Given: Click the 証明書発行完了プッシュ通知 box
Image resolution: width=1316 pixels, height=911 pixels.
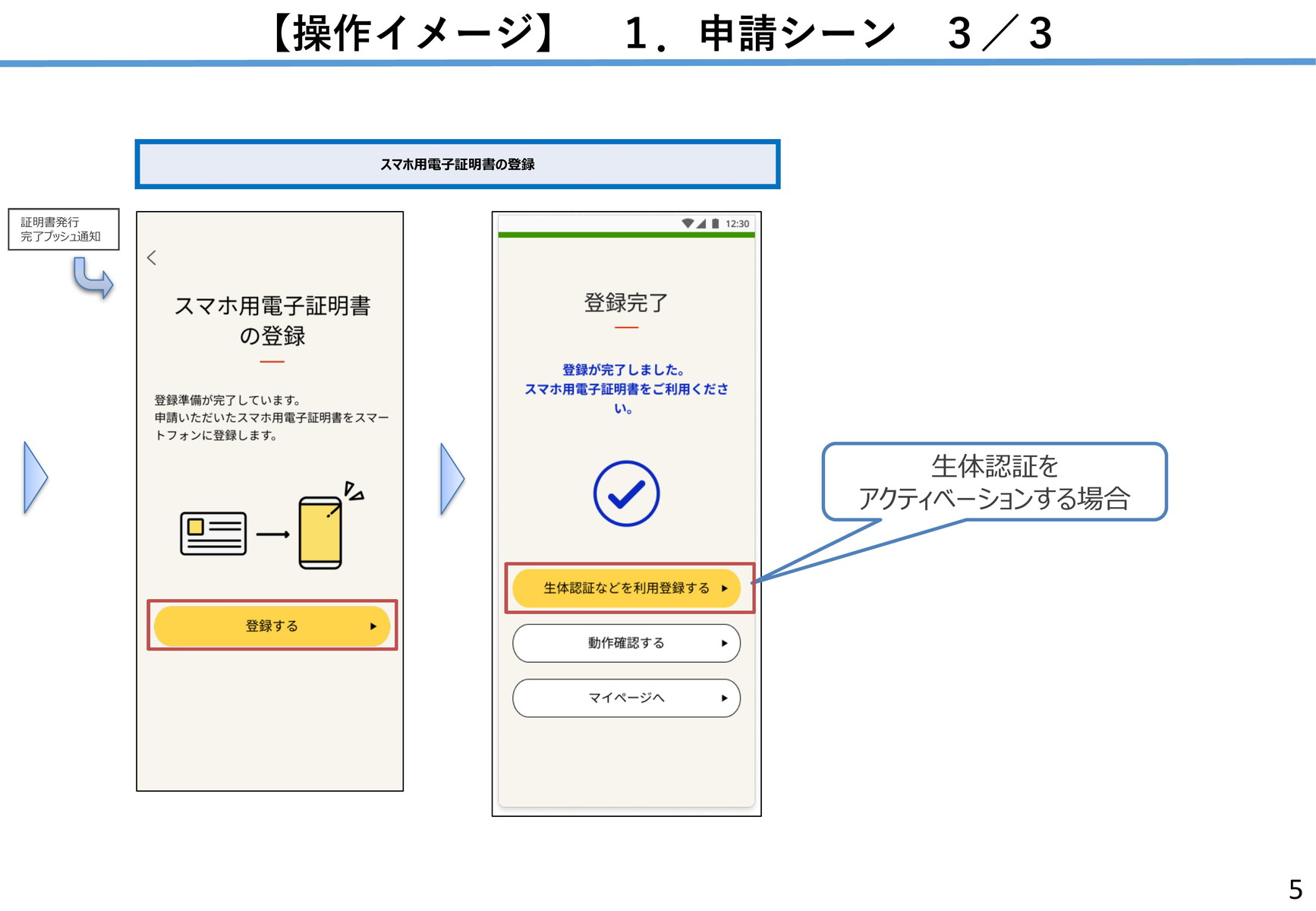Looking at the screenshot, I should [x=64, y=229].
